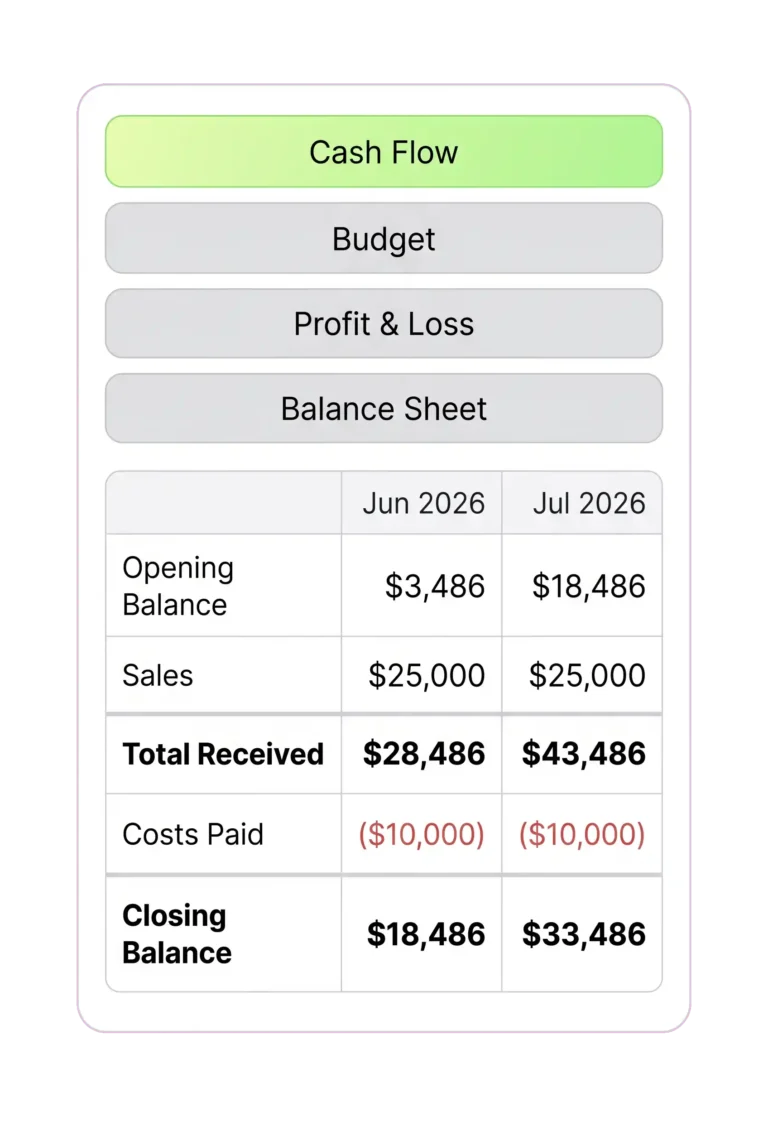The height and width of the screenshot is (1145, 768).
Task: Select the Costs Paid row label
Action: (193, 834)
